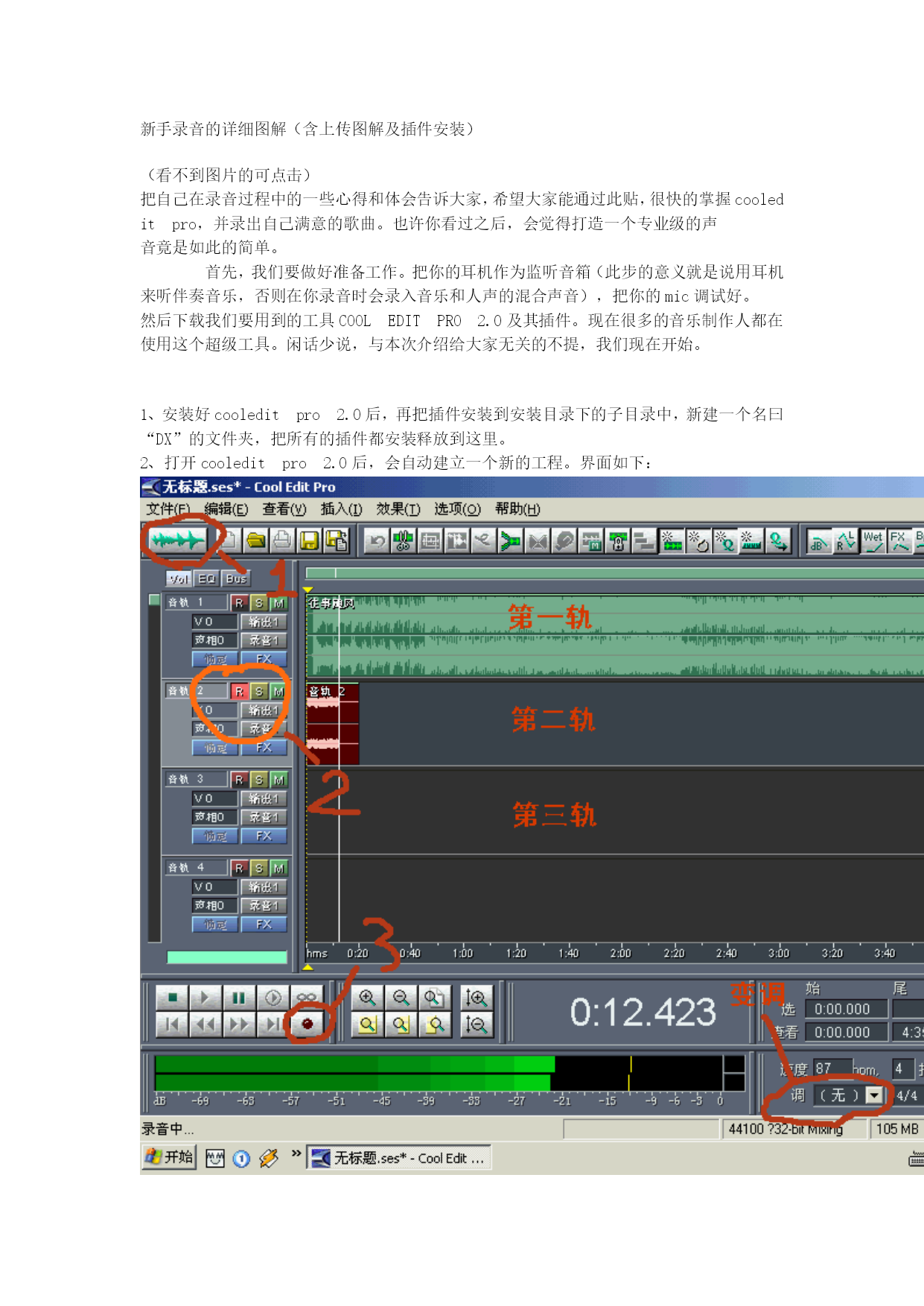The width and height of the screenshot is (924, 1306).
Task: Open track 3 record source 录音1 selector
Action: (x=264, y=817)
